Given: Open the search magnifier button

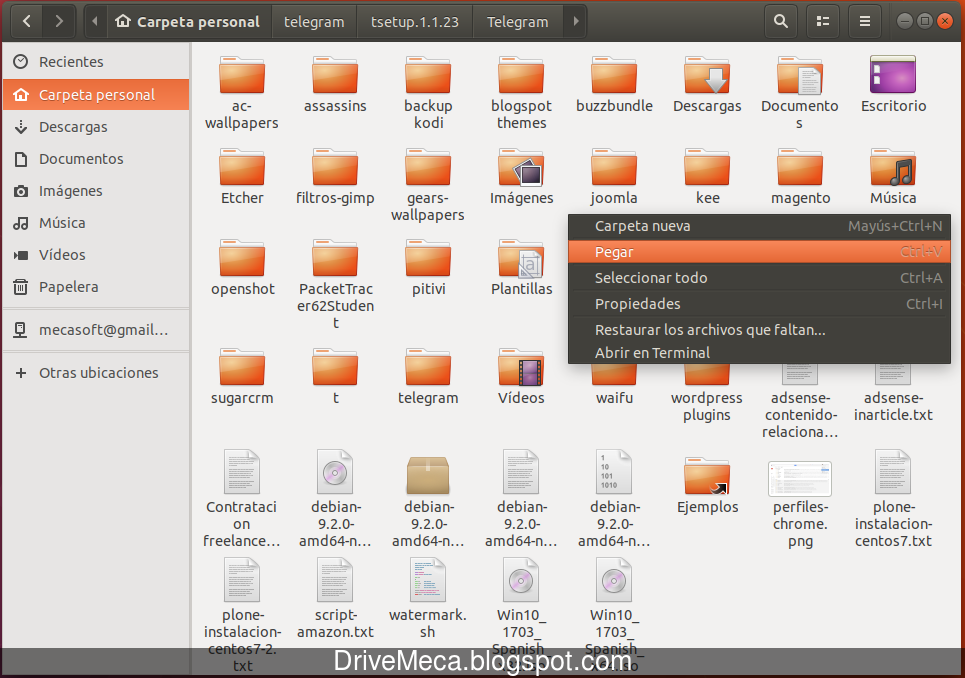Looking at the screenshot, I should pos(780,22).
